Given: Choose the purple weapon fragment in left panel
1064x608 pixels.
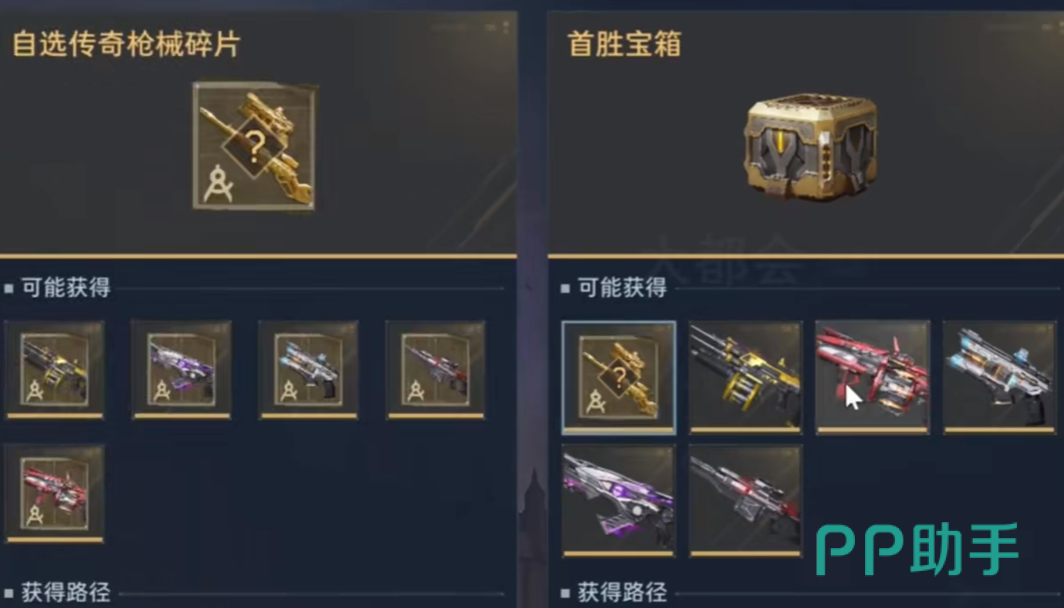Looking at the screenshot, I should coord(181,370).
